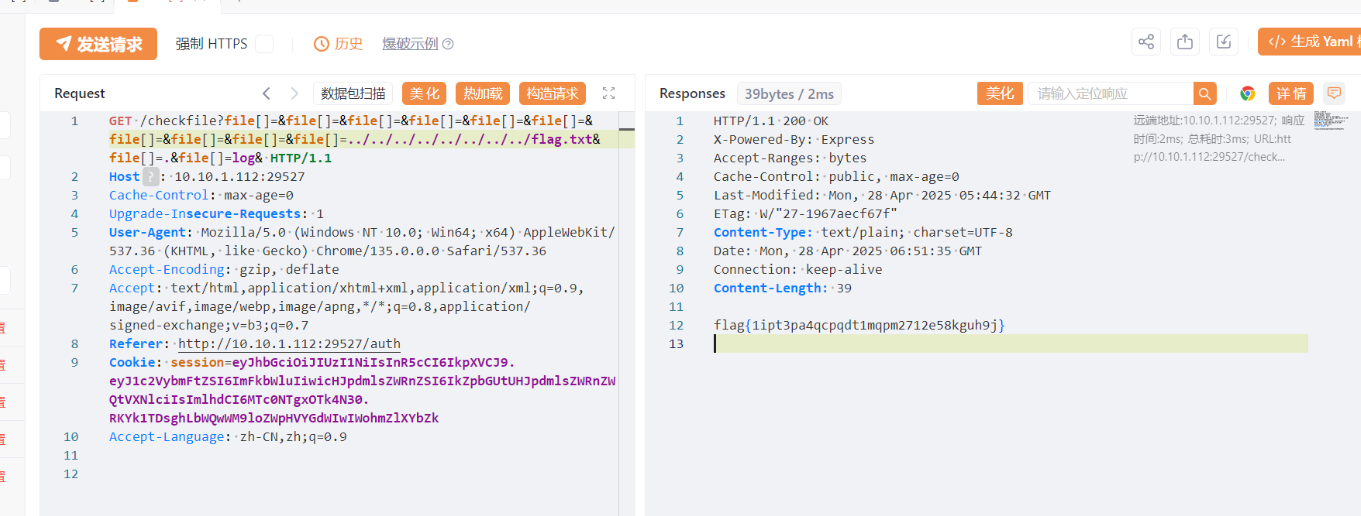Go to the previous request with the left chevron
1361x516 pixels.
(266, 93)
